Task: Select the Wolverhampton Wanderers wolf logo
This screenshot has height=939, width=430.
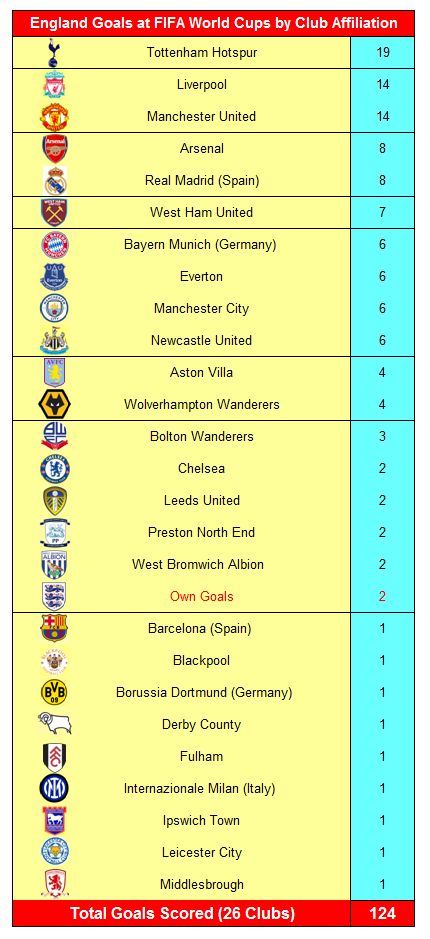Action: click(x=54, y=404)
